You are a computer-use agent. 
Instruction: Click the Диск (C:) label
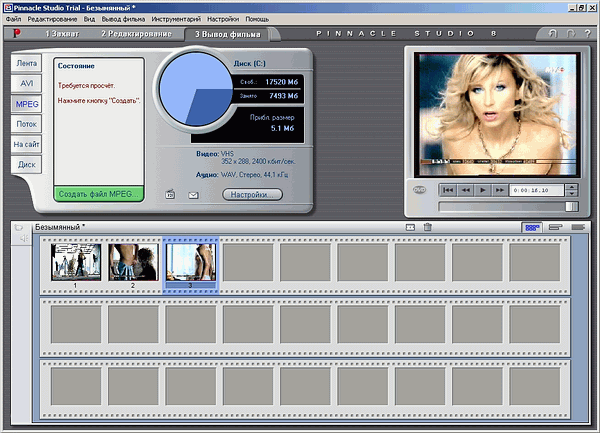coord(249,63)
